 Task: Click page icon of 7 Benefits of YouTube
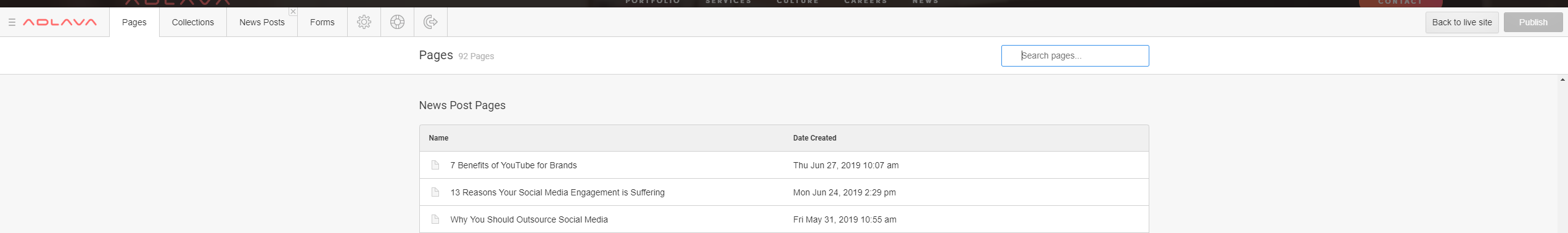pos(435,165)
